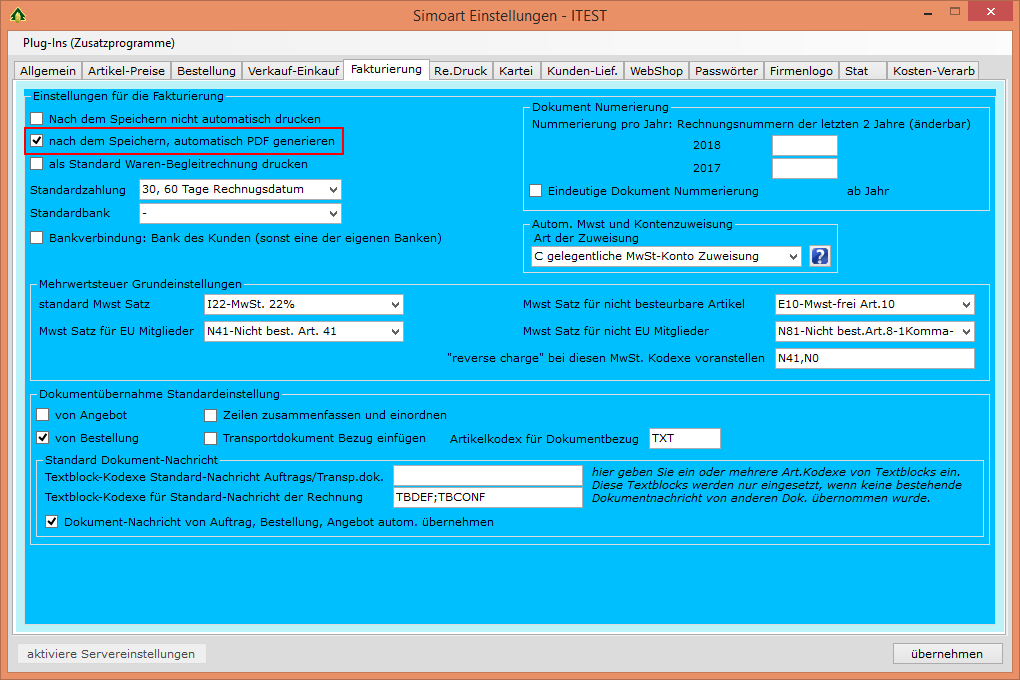Viewport: 1020px width, 680px height.
Task: Click the 'übernehmen' button
Action: tap(946, 654)
